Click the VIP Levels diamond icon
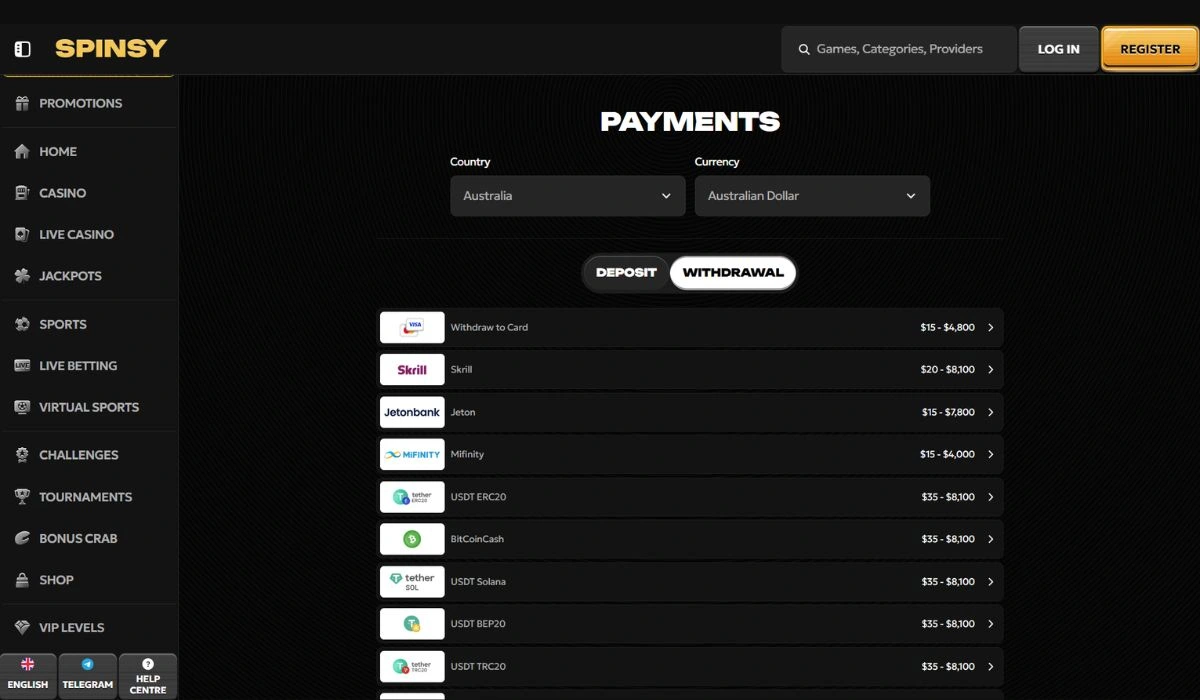Viewport: 1200px width, 700px height. point(22,628)
